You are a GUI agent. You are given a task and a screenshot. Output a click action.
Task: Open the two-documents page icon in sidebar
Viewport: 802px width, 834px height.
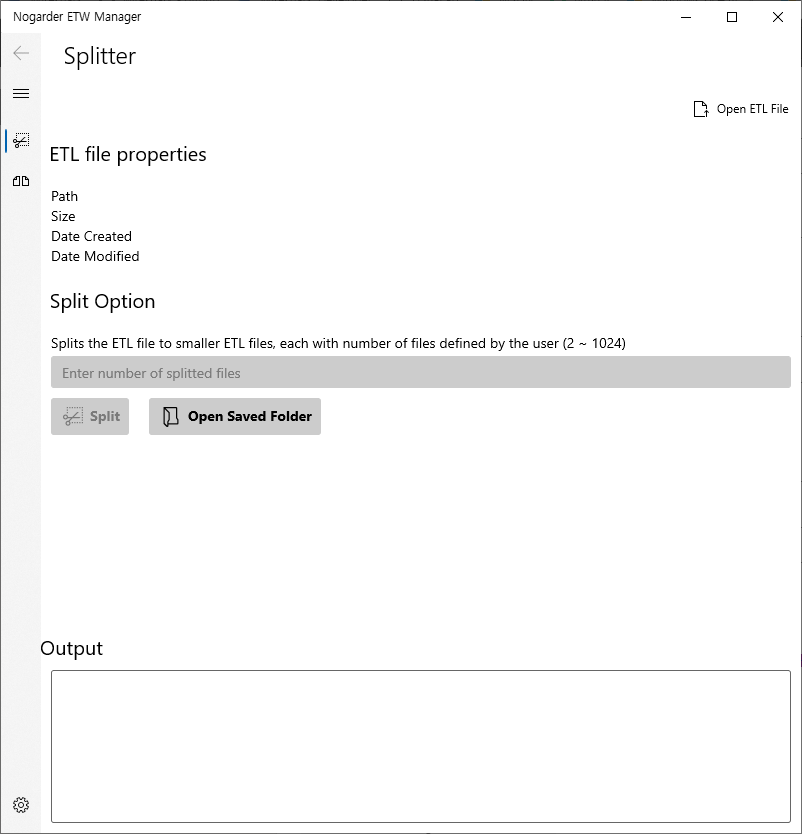[21, 181]
